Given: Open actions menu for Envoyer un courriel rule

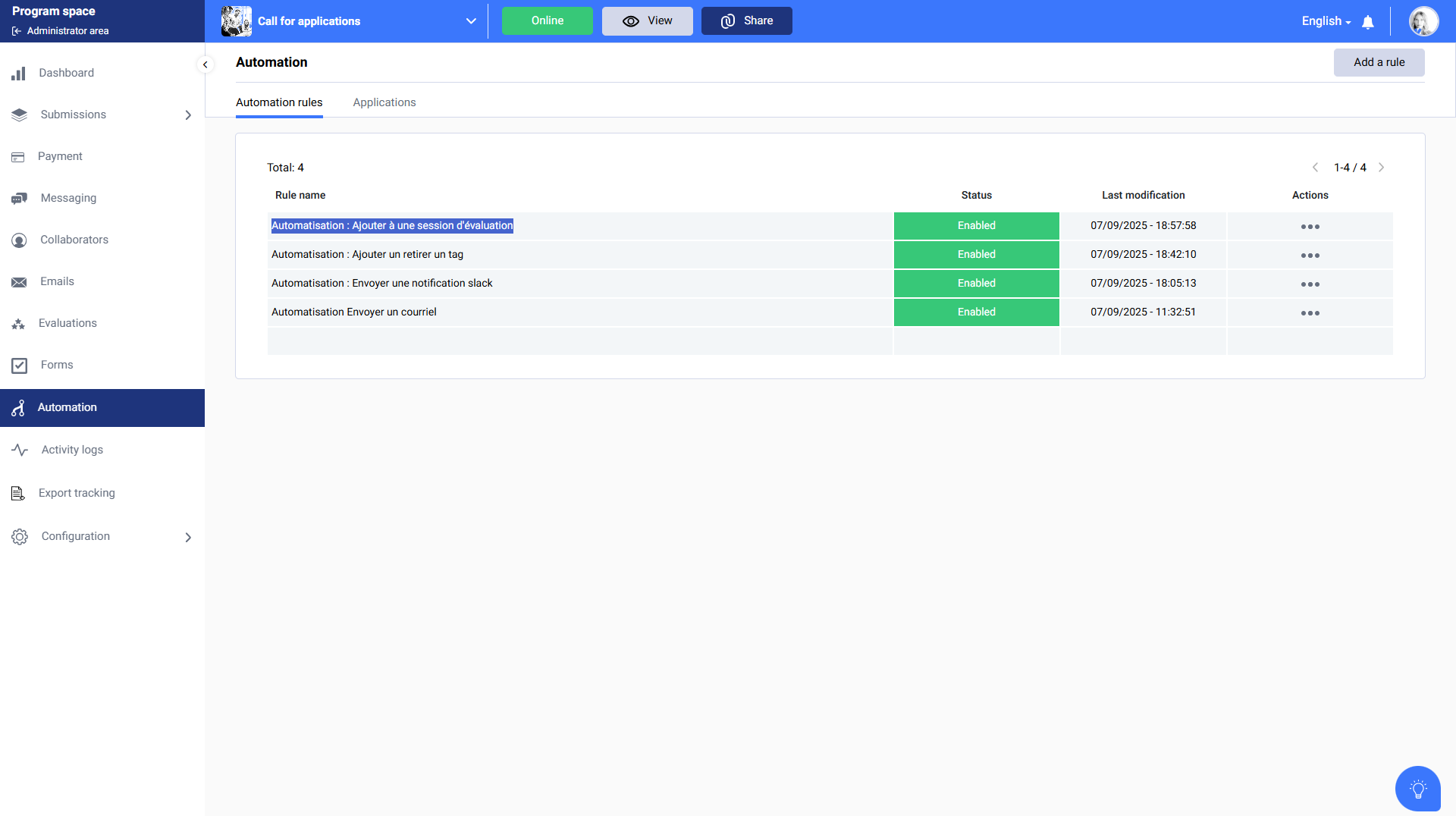Looking at the screenshot, I should [1310, 313].
